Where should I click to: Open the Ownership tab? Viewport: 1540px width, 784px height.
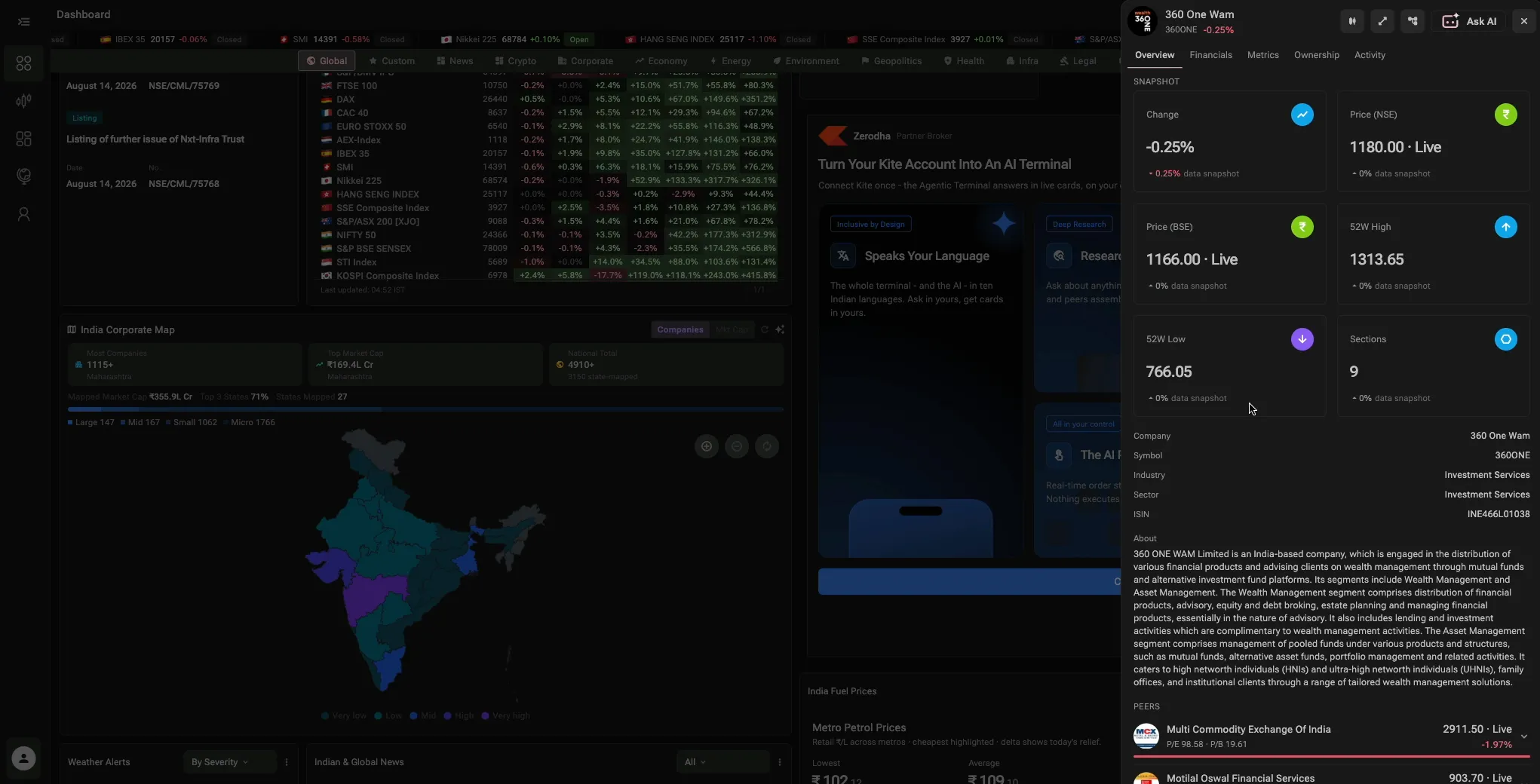point(1316,55)
